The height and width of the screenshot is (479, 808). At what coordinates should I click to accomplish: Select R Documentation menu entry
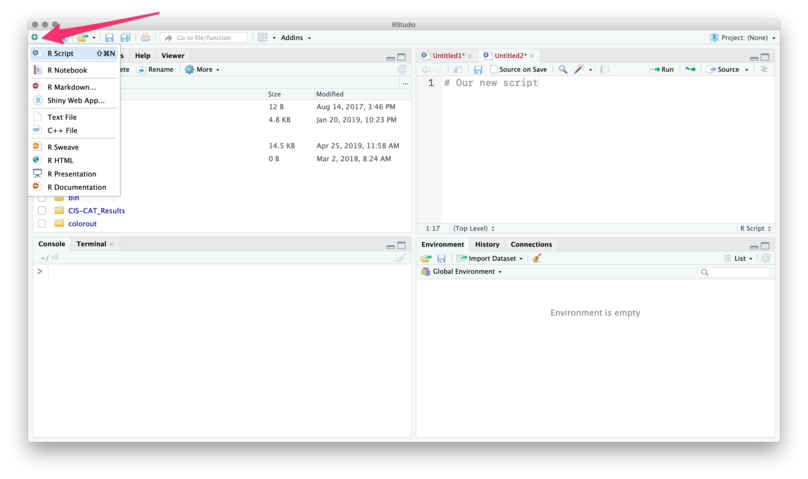click(74, 187)
